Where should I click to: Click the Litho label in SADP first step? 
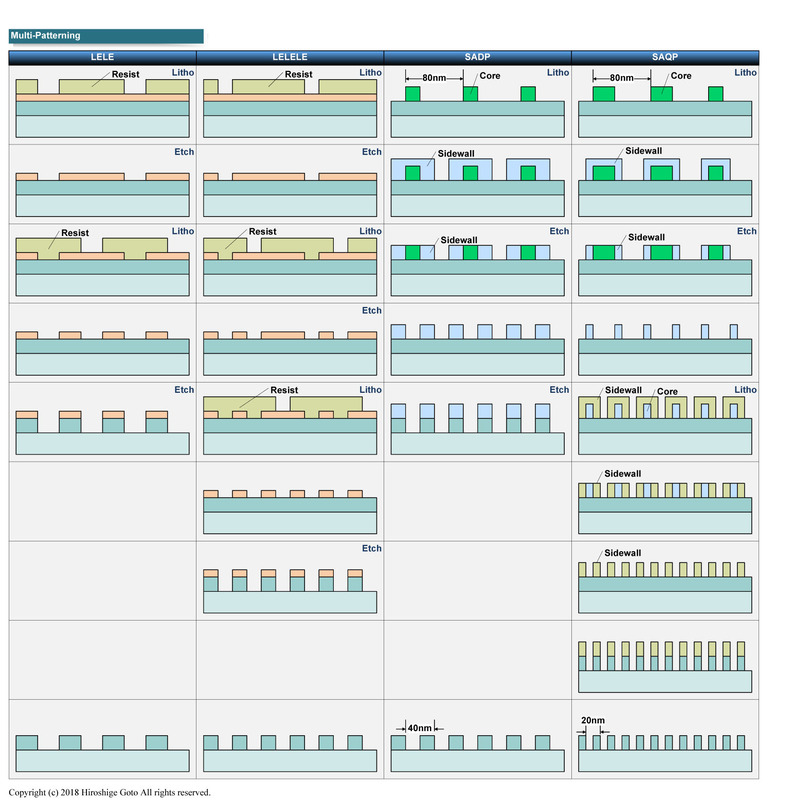(558, 73)
